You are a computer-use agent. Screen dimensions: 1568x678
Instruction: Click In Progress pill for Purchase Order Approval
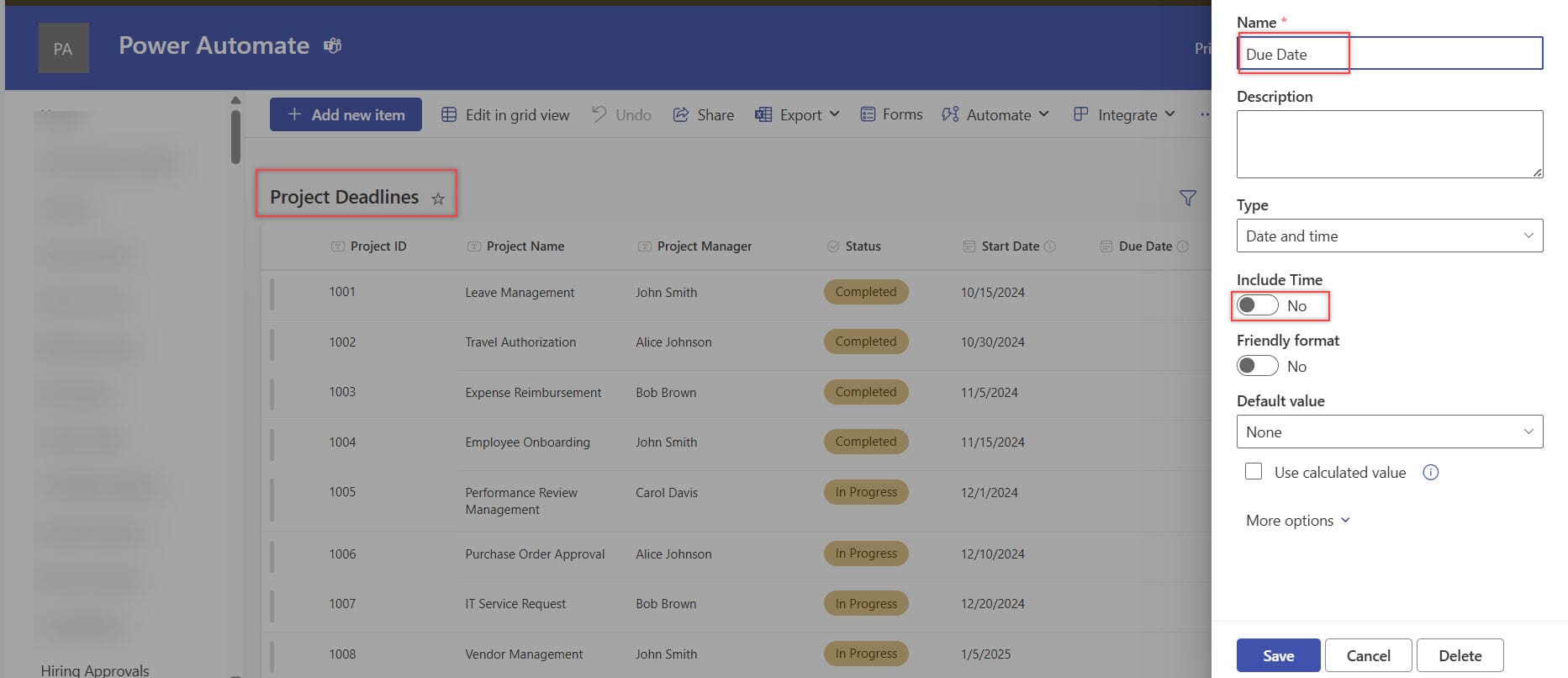865,554
